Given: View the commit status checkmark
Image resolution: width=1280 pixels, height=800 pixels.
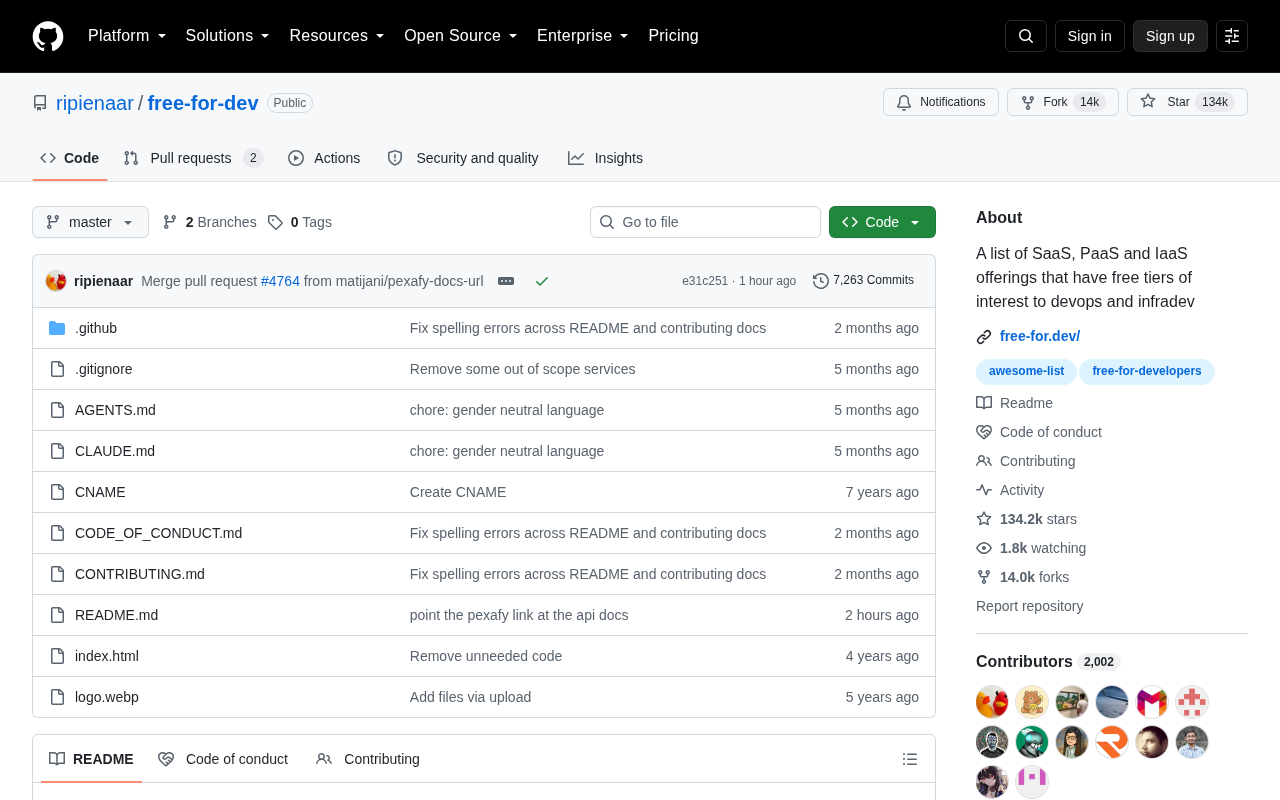Looking at the screenshot, I should pyautogui.click(x=542, y=281).
